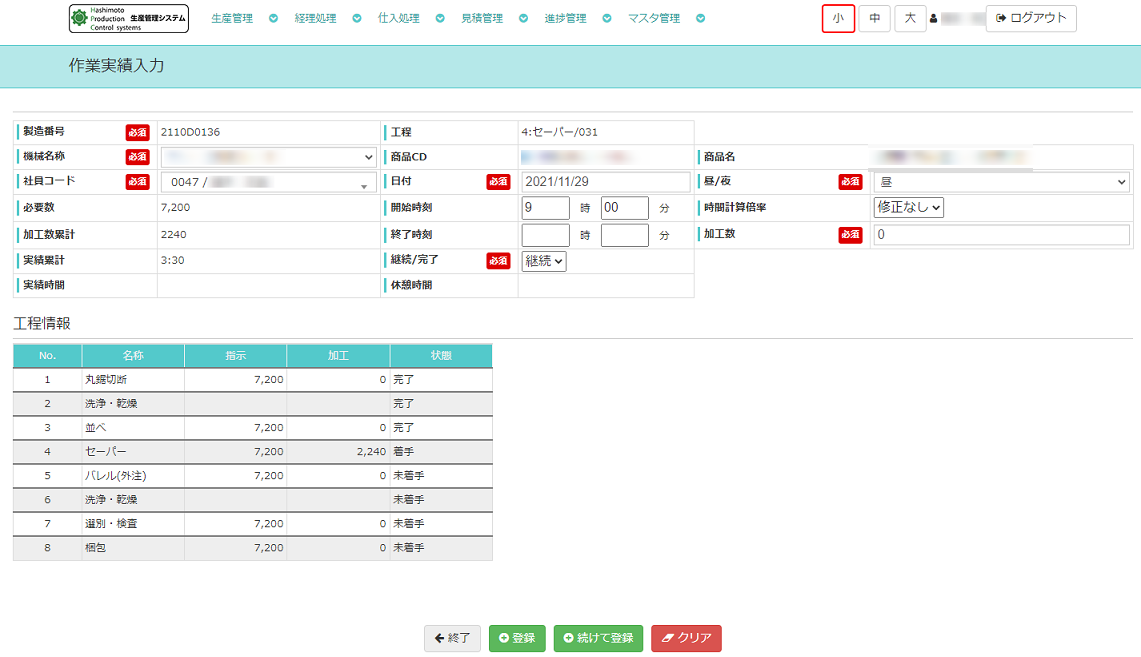Expand the 昼/夜 shift dropdown
This screenshot has width=1141, height=657.
(x=1001, y=182)
